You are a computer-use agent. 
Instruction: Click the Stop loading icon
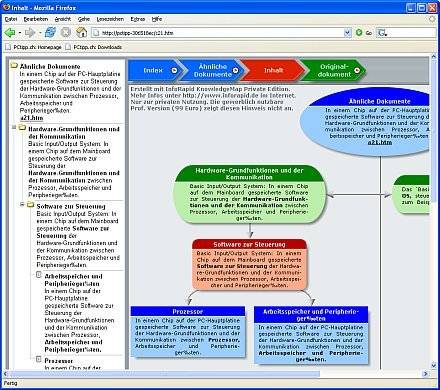point(66,32)
